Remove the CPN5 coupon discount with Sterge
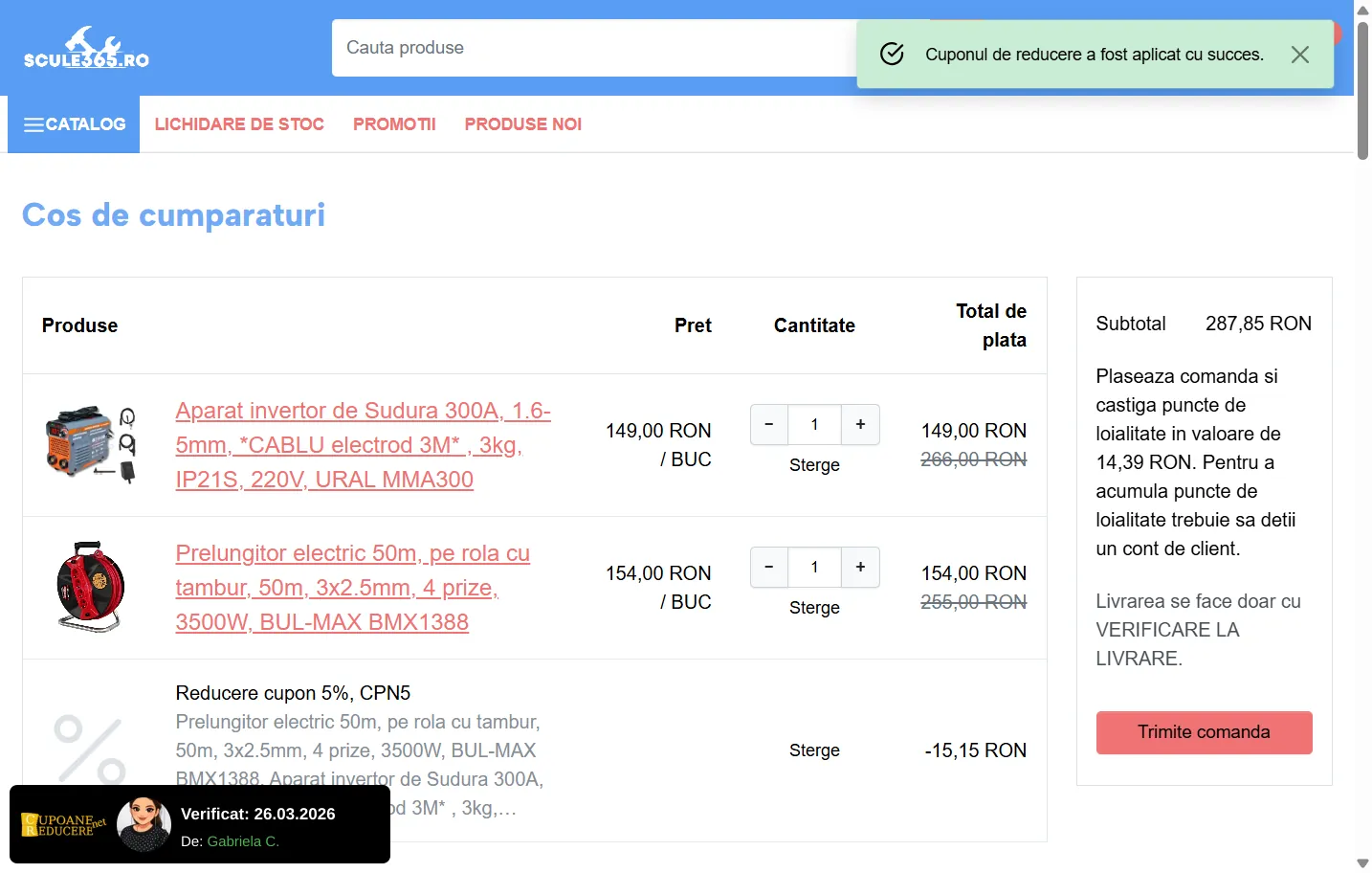The width and height of the screenshot is (1372, 873). 814,750
